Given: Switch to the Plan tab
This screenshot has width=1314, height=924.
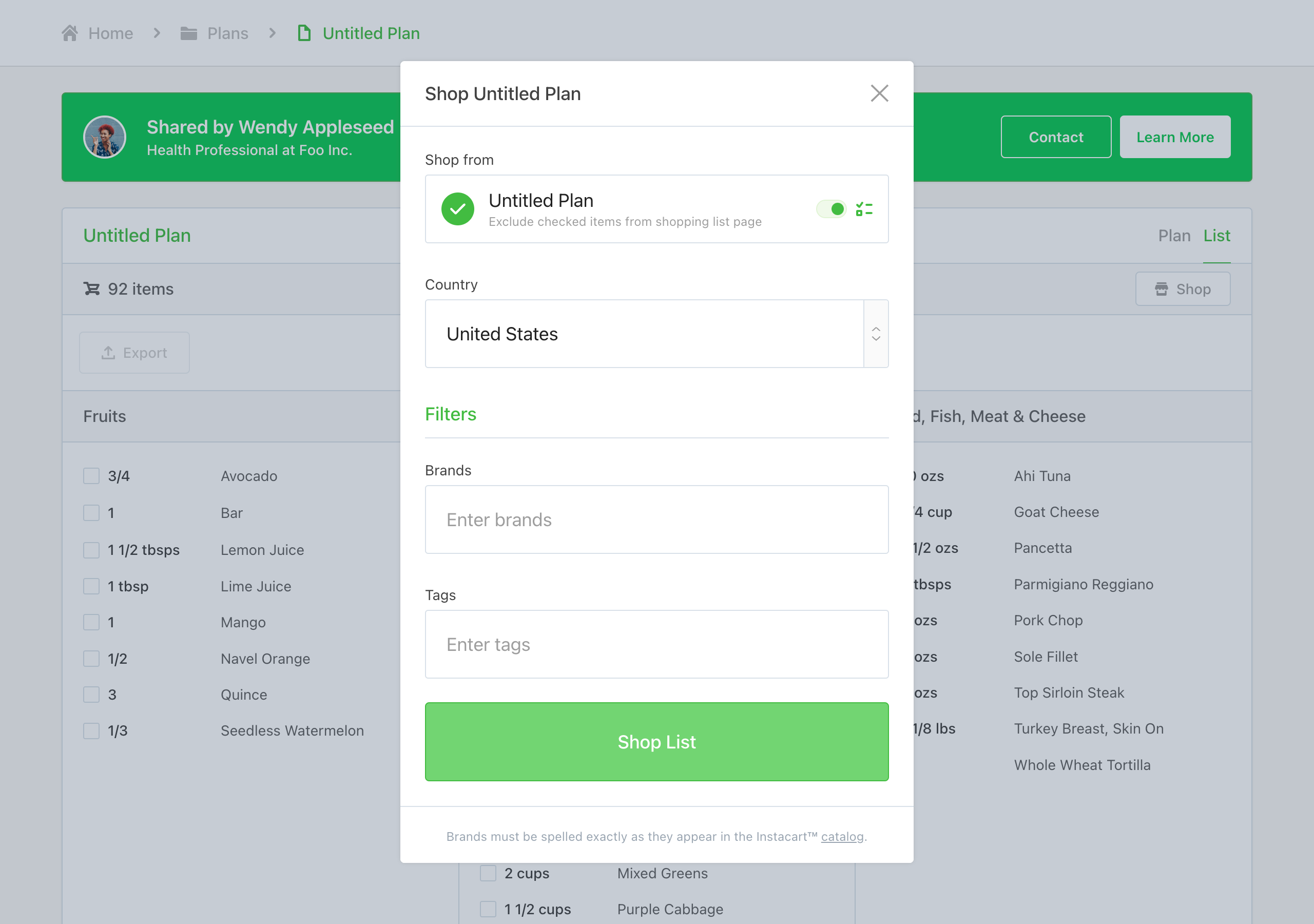Looking at the screenshot, I should point(1174,236).
